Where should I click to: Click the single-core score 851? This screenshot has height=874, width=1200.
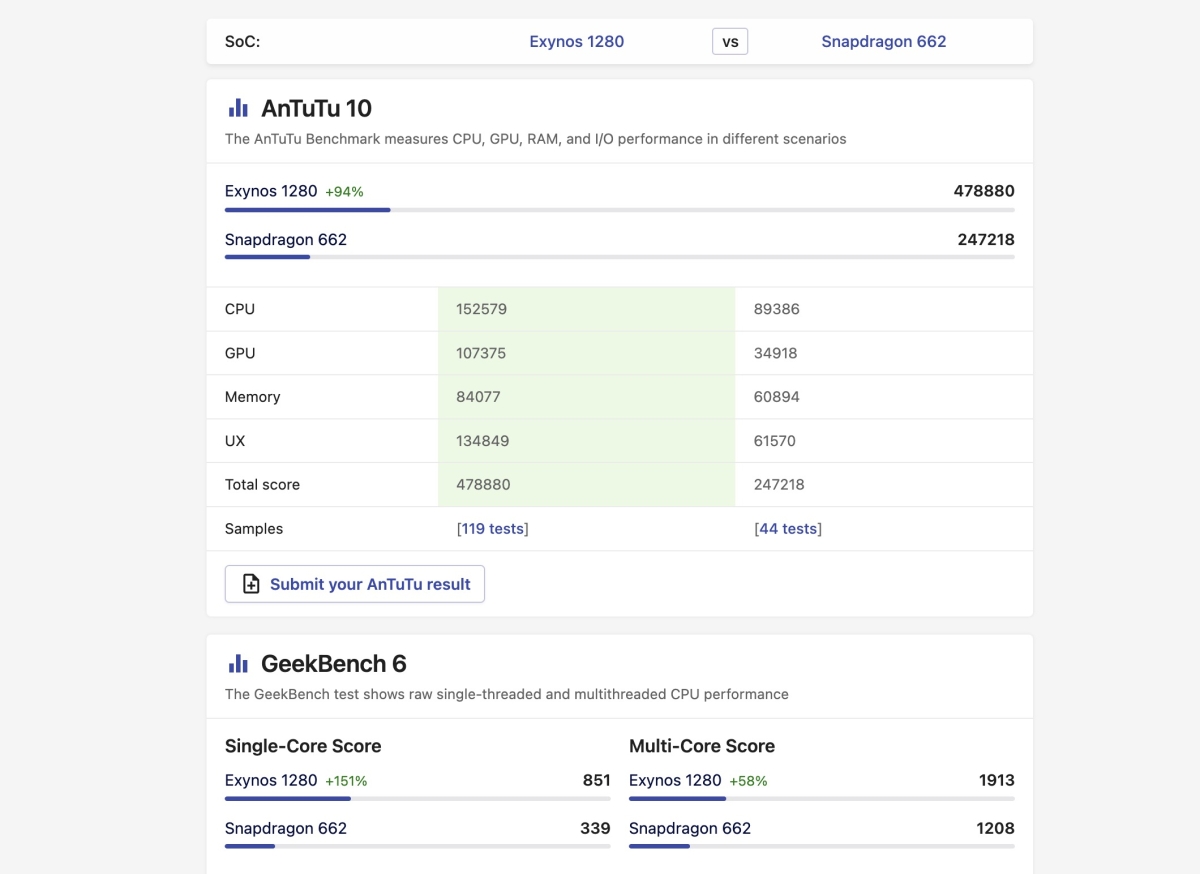coord(597,780)
